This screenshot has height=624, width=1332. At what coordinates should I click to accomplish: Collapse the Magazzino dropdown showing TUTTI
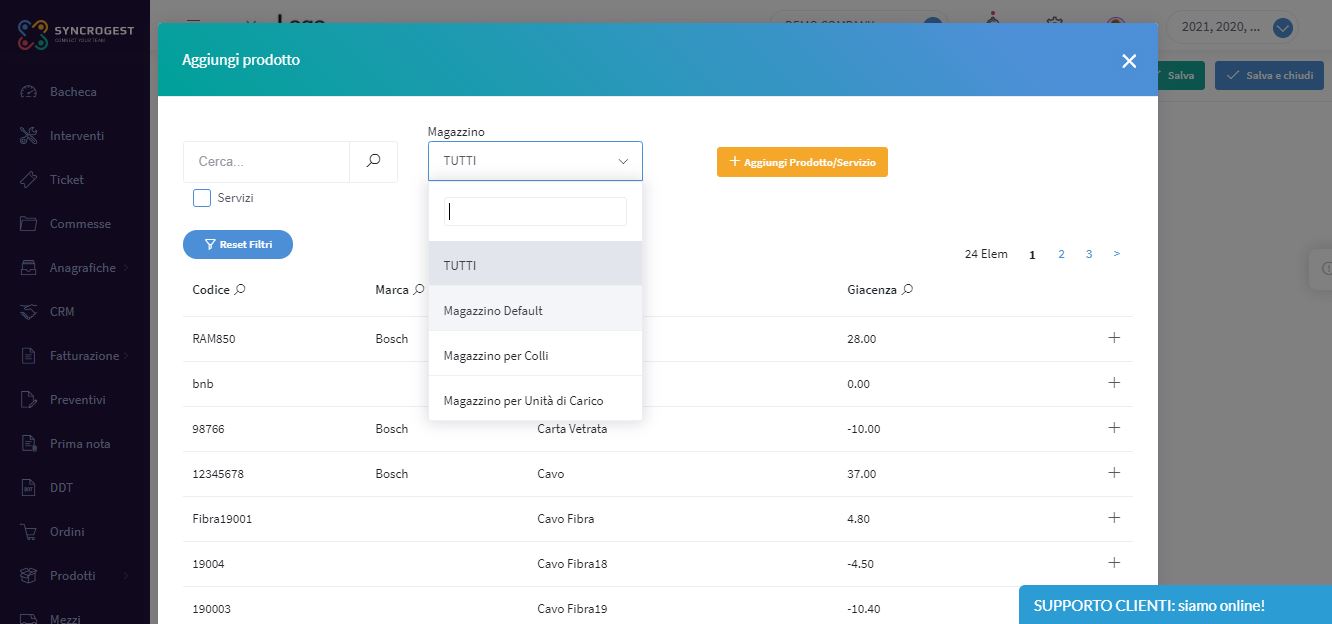tap(535, 161)
